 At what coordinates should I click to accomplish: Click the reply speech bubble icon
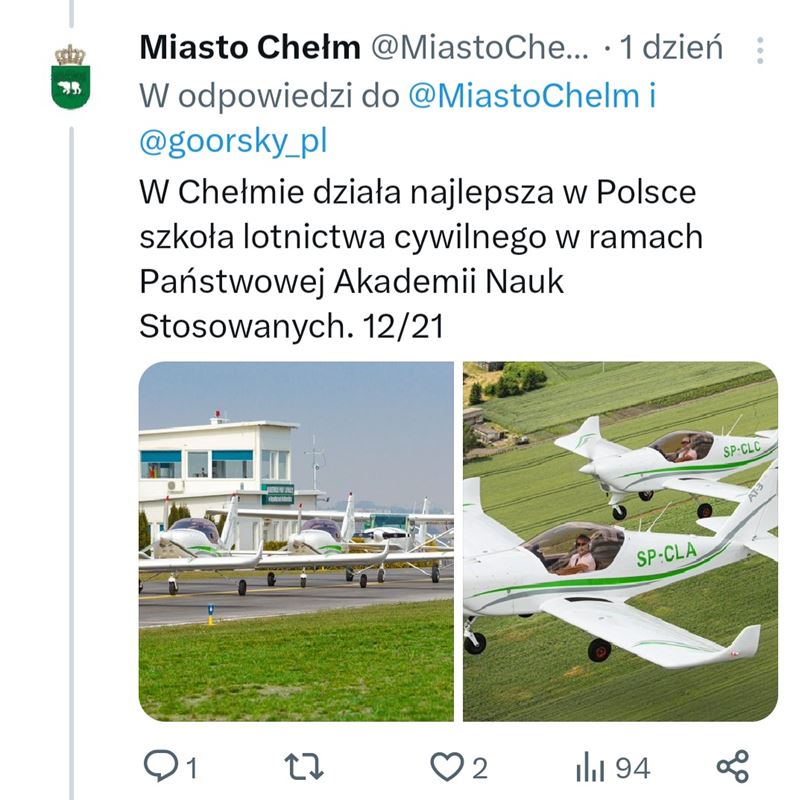(159, 767)
